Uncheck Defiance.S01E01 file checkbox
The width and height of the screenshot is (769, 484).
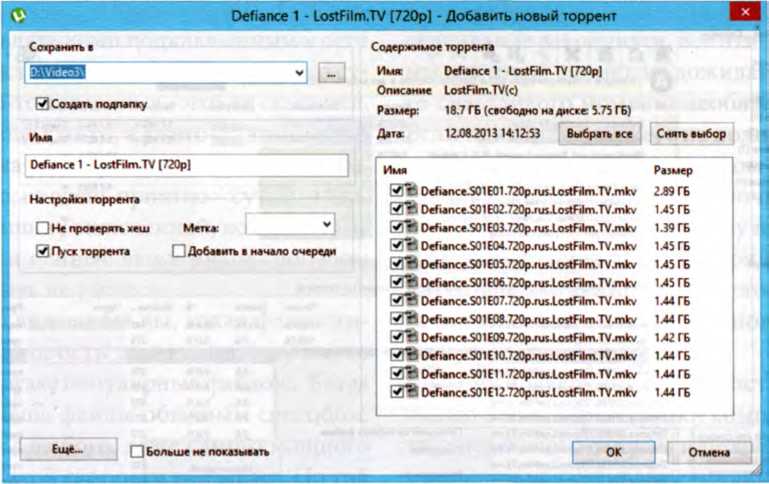(398, 189)
